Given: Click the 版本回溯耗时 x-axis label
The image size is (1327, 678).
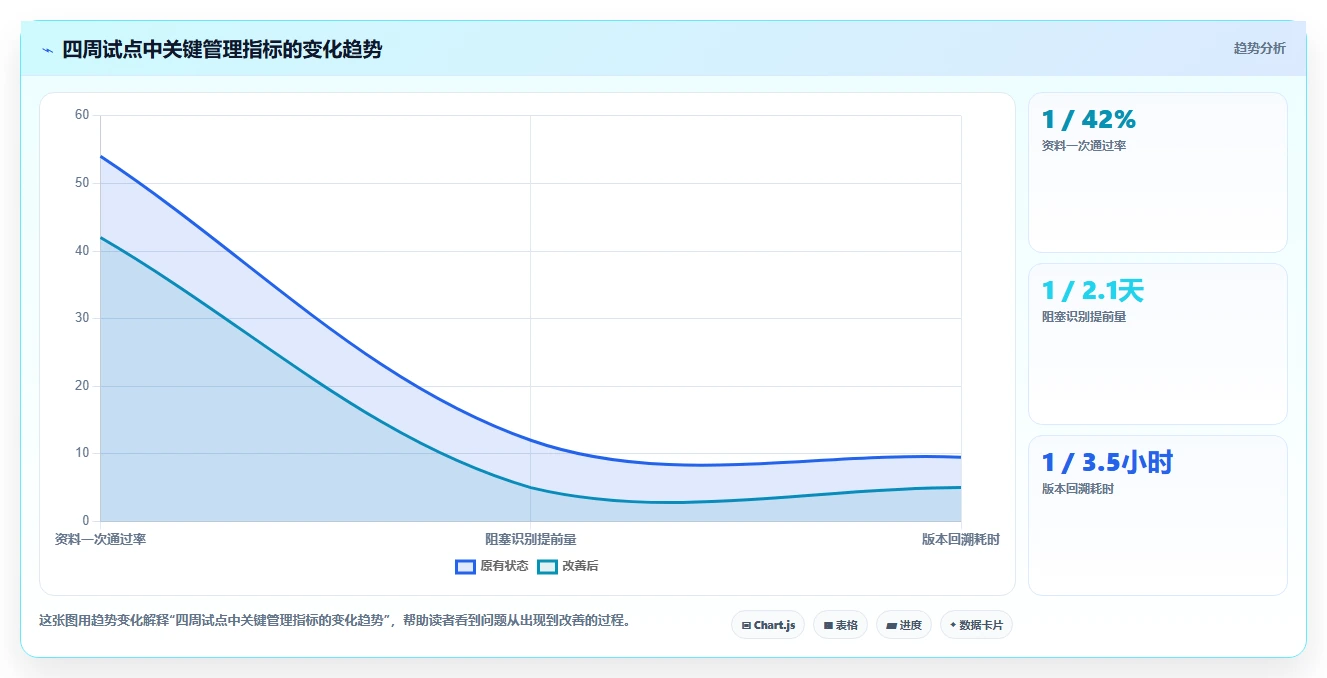Looking at the screenshot, I should (x=960, y=539).
